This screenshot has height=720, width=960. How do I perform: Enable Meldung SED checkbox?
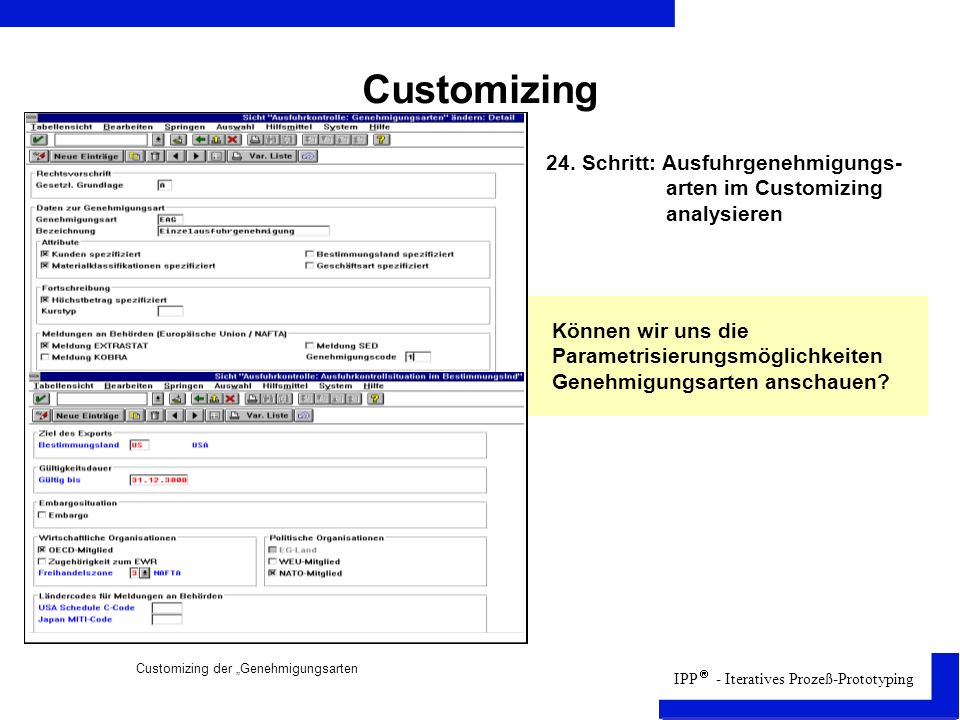[x=309, y=346]
